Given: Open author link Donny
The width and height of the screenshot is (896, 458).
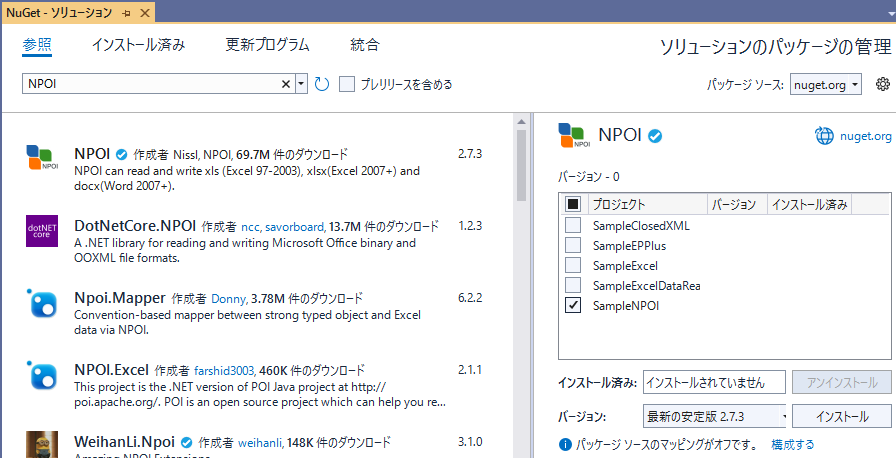Looking at the screenshot, I should click(x=230, y=299).
